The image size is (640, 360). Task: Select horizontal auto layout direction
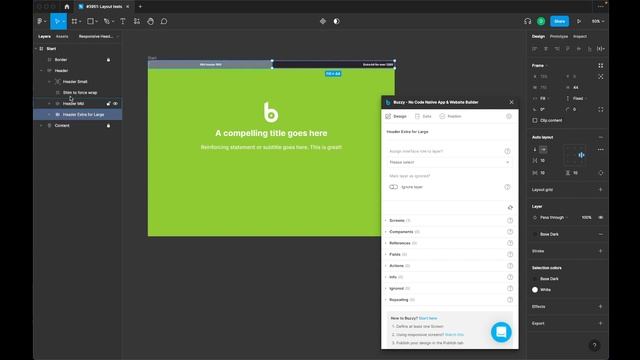click(543, 150)
